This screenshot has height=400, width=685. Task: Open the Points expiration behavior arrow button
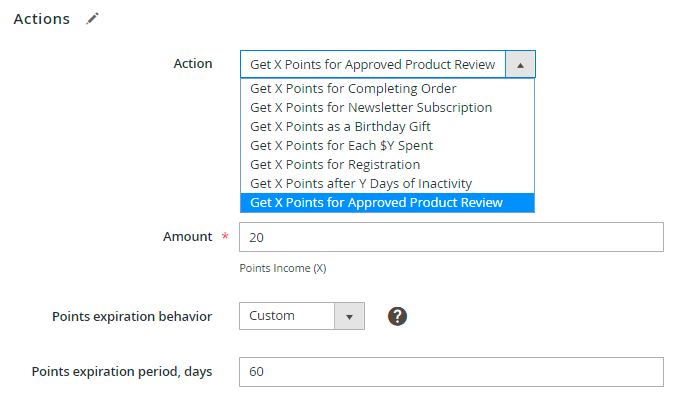[349, 316]
